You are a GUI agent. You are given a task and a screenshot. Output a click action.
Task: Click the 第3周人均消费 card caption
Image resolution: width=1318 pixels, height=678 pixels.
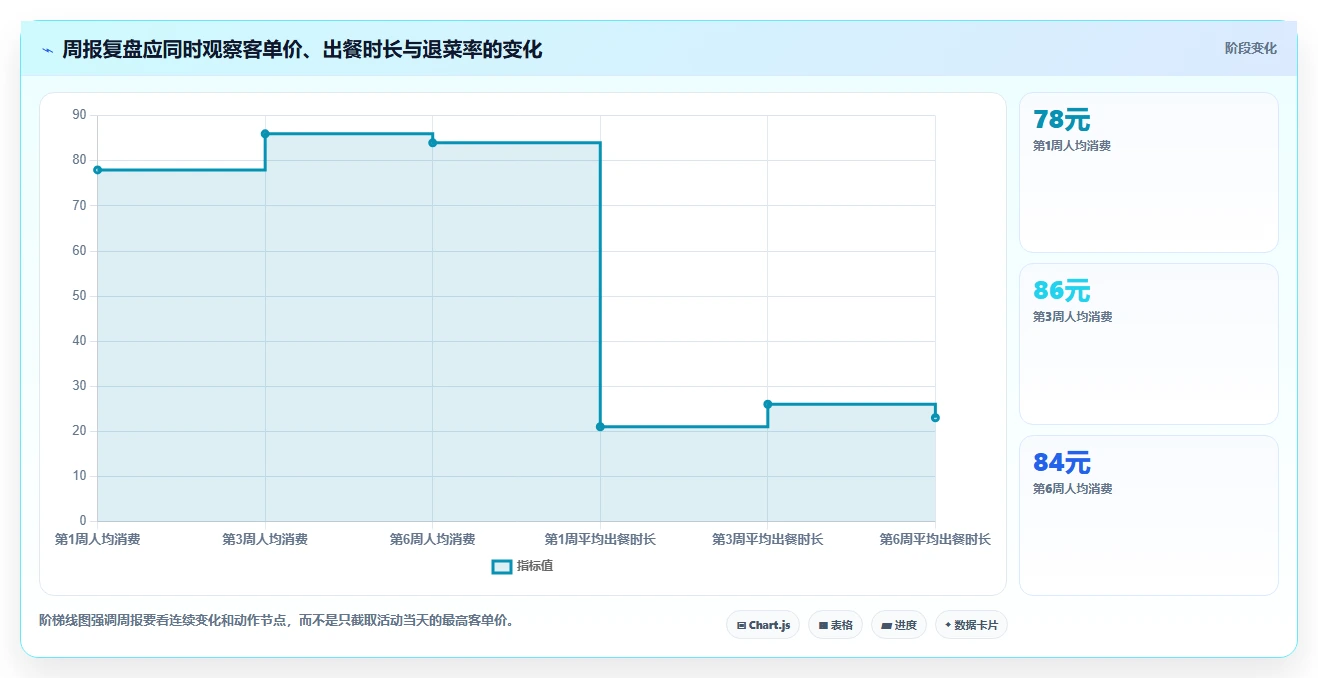click(x=1072, y=317)
